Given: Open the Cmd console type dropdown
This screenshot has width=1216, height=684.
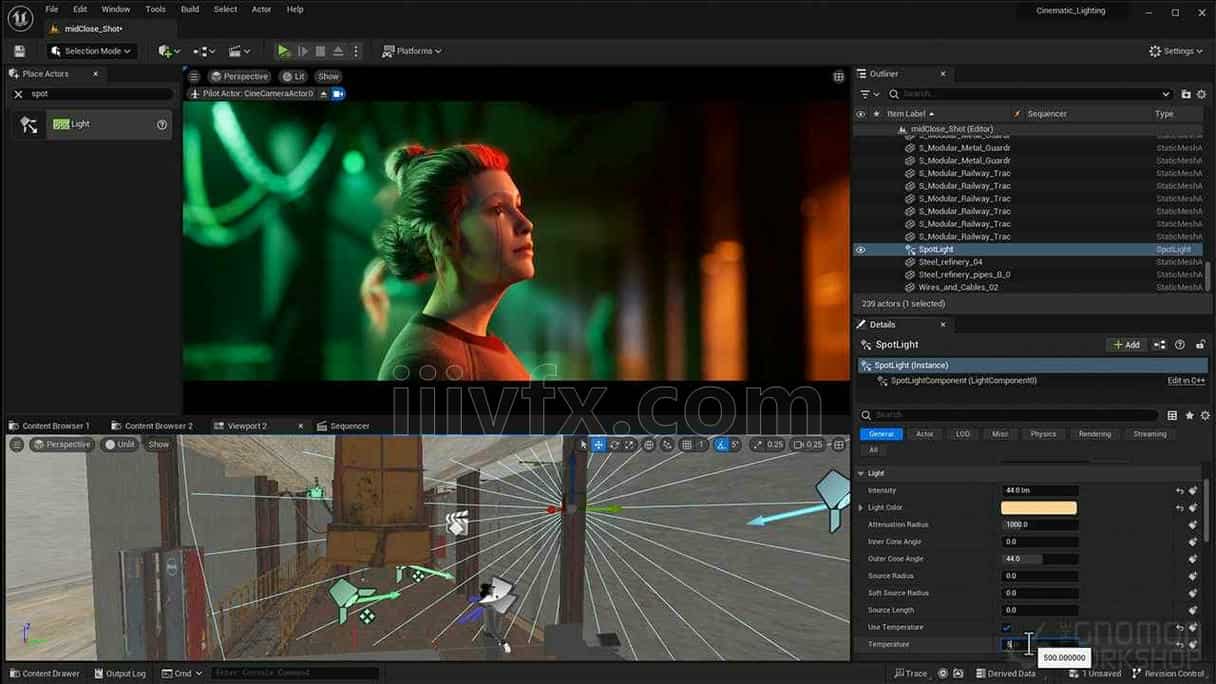Looking at the screenshot, I should [x=183, y=674].
